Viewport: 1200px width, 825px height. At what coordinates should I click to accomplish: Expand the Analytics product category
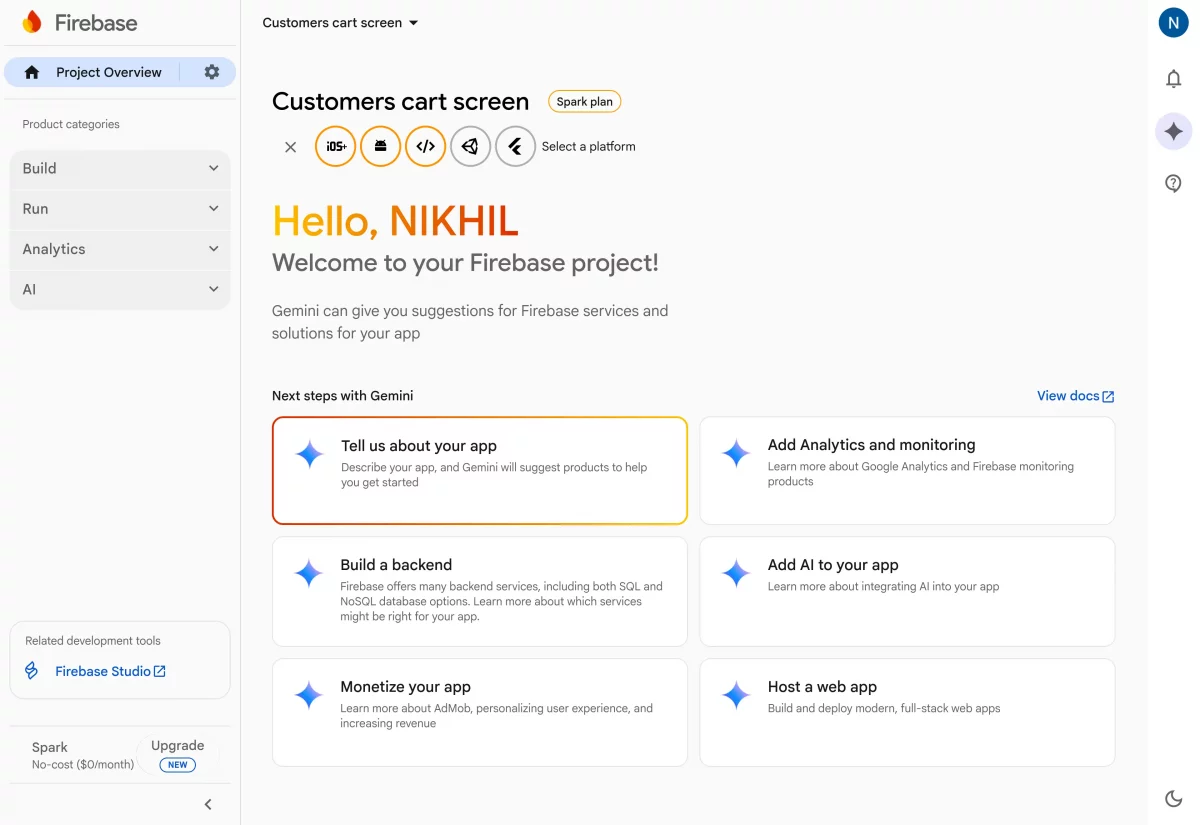tap(120, 249)
